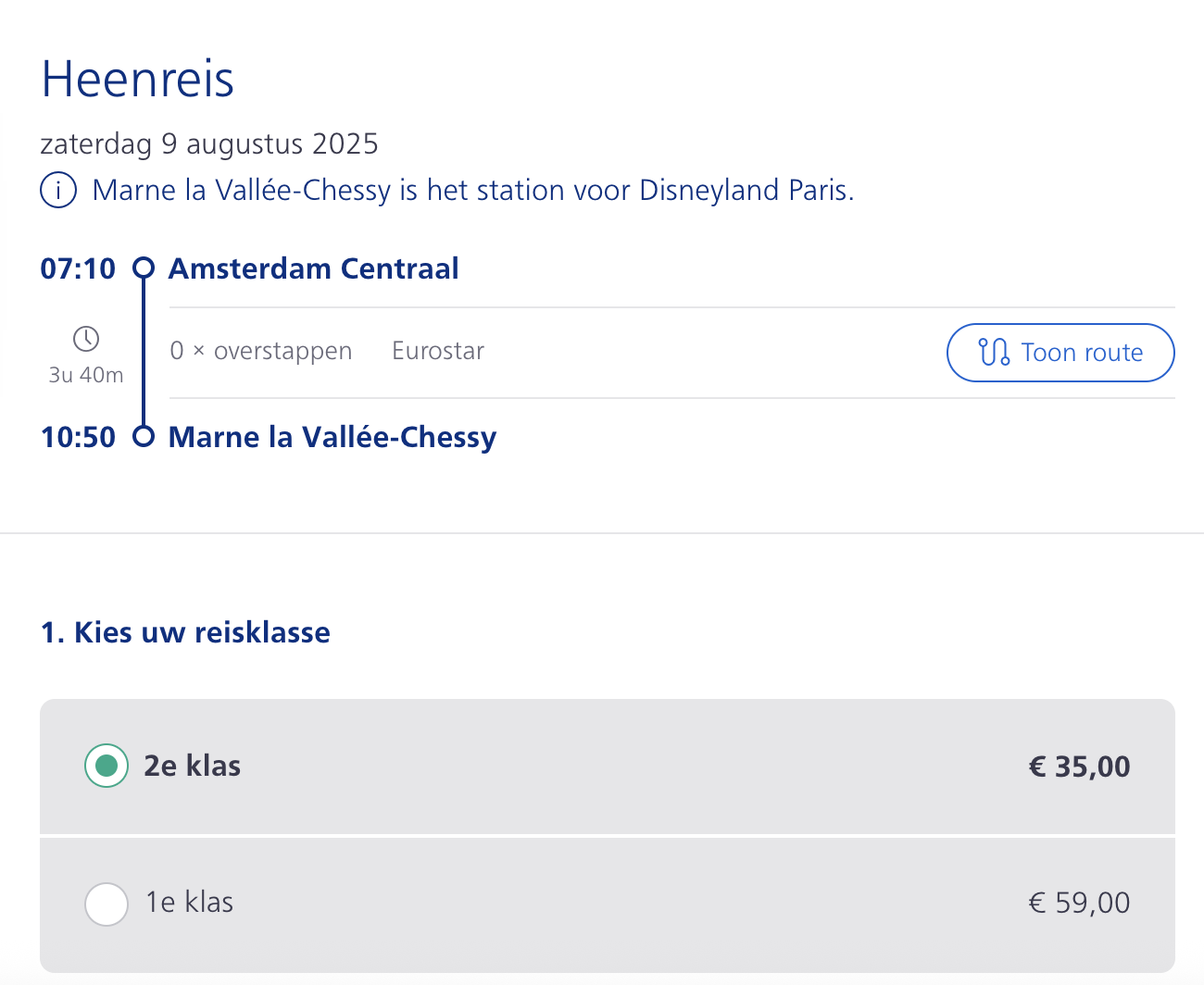Click the € 59,00 price
This screenshot has width=1204, height=985.
point(1080,903)
